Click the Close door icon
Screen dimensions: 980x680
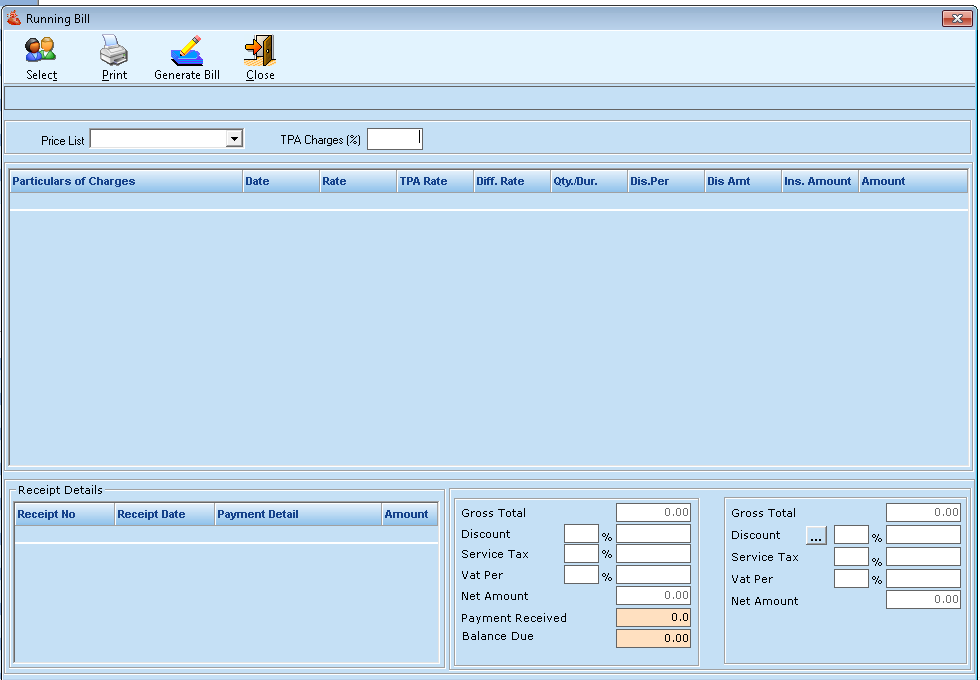tap(259, 51)
